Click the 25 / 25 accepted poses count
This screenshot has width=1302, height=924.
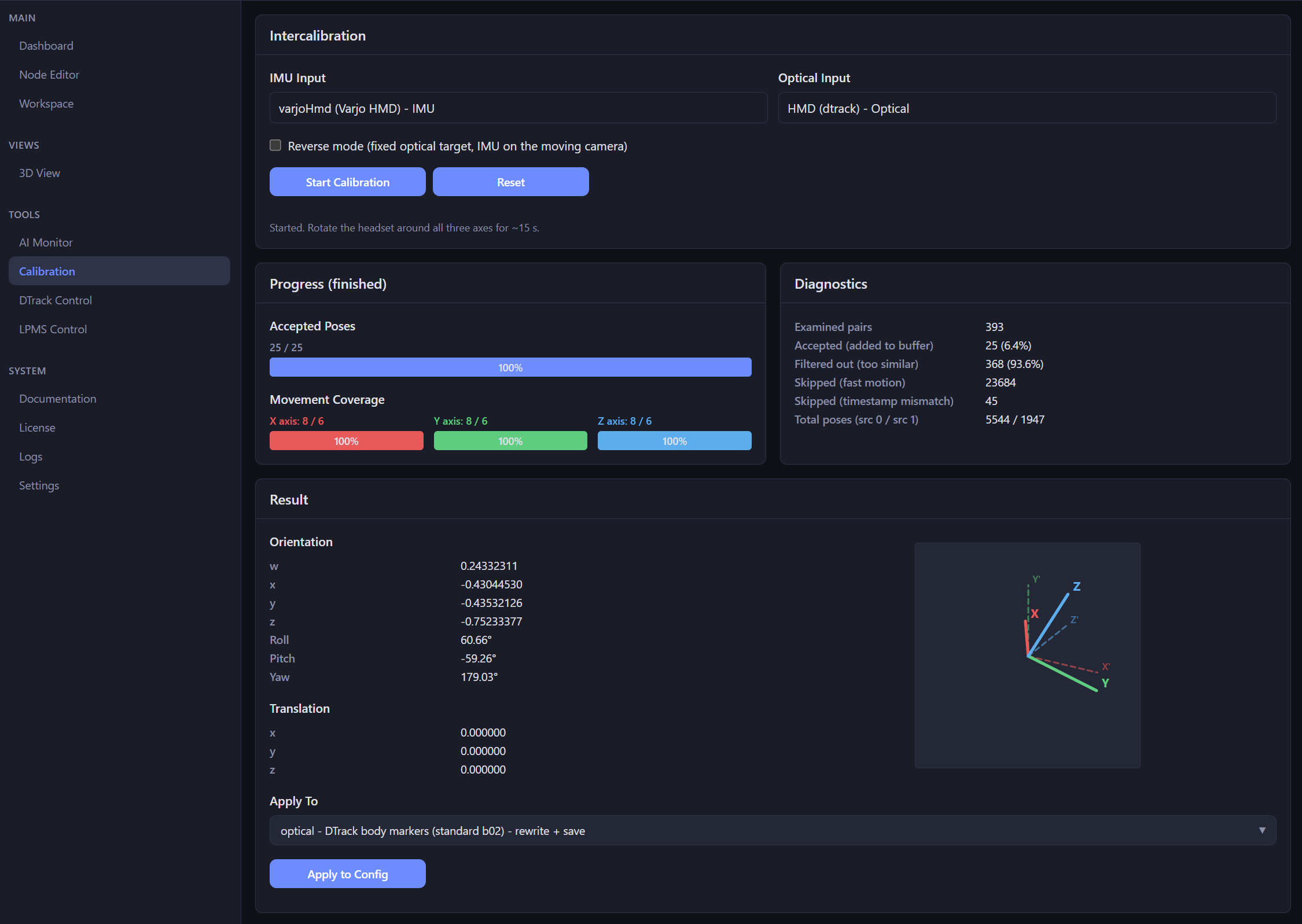[286, 347]
